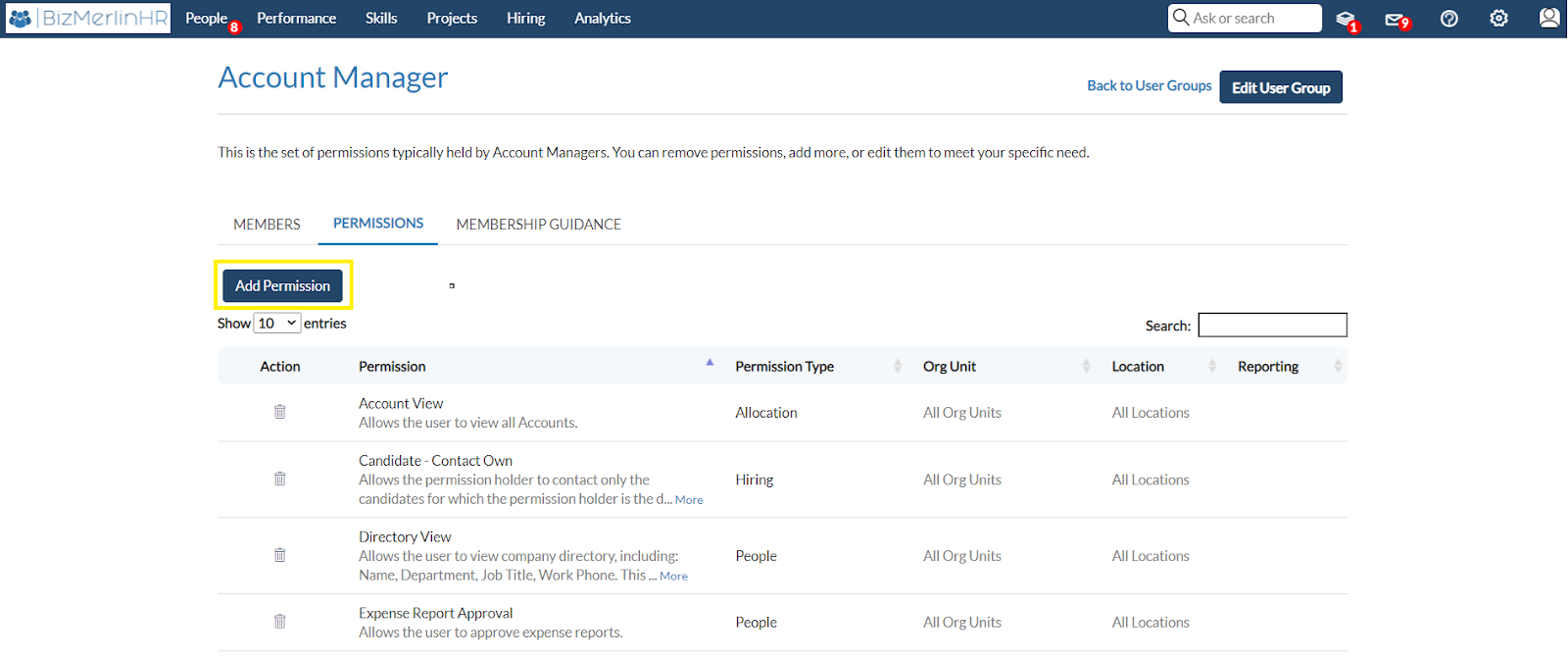Open the Performance menu

click(297, 19)
